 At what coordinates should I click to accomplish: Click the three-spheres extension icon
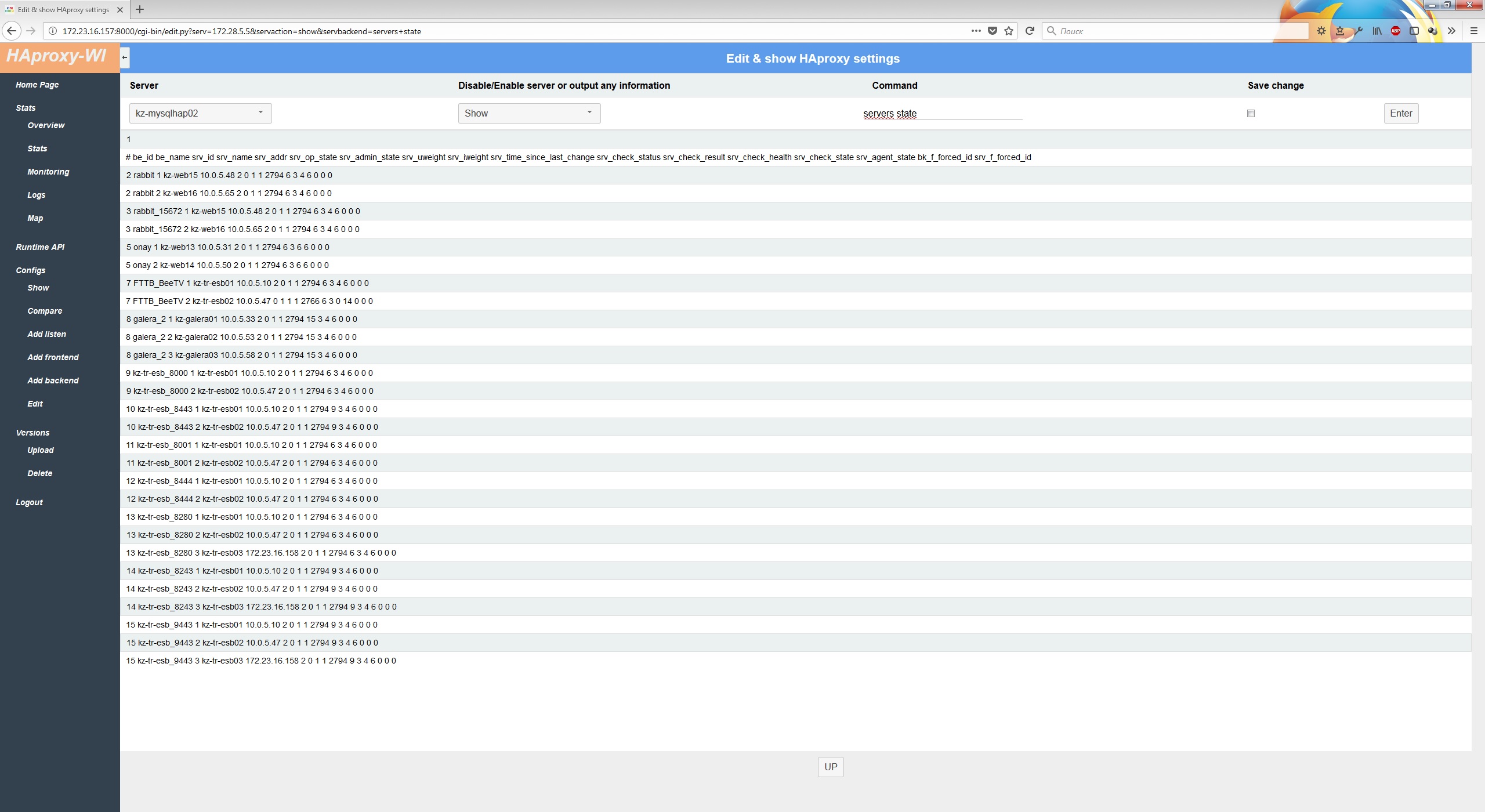pos(1433,31)
